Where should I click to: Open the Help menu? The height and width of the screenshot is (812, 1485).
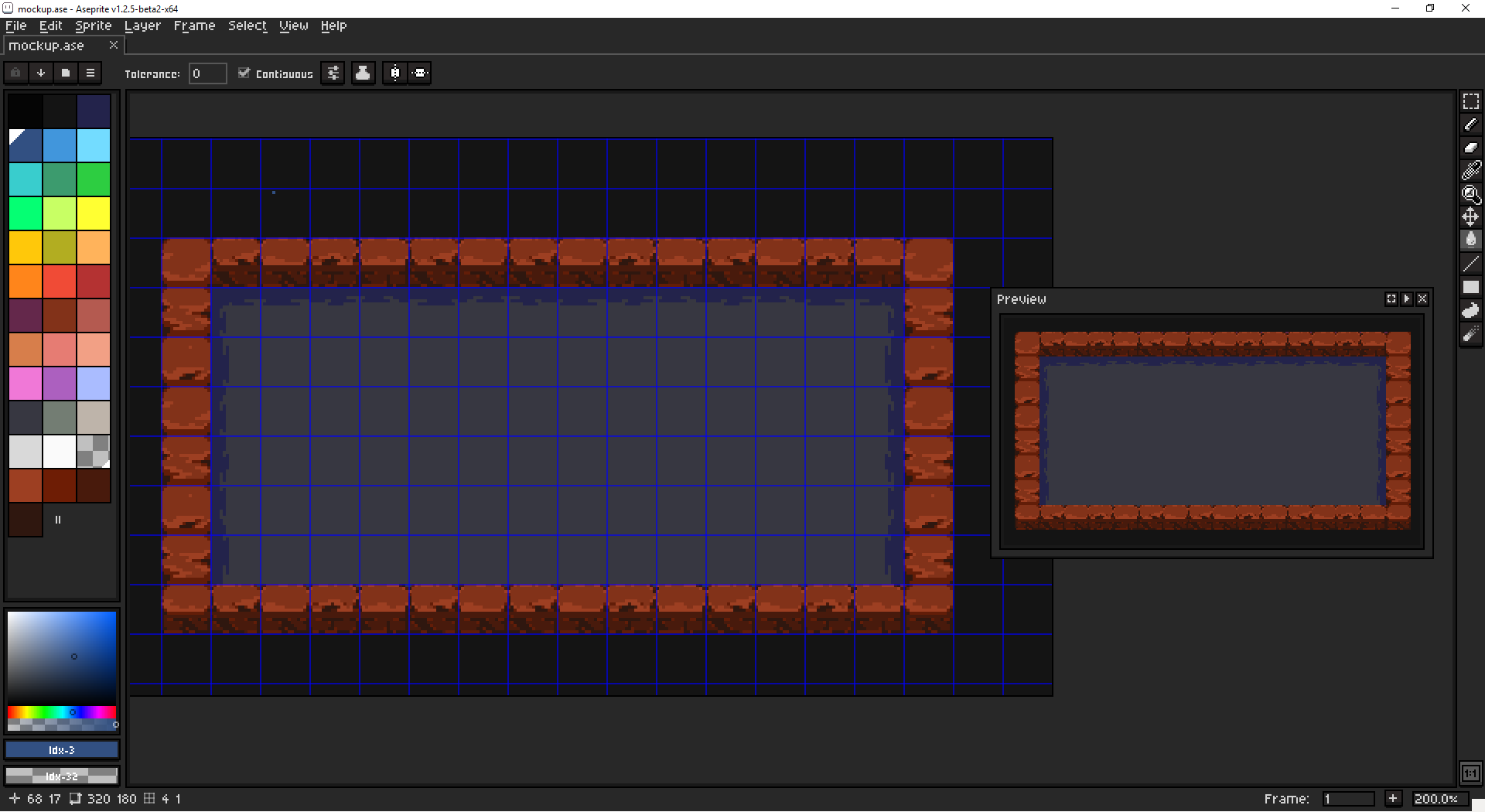pyautogui.click(x=333, y=26)
